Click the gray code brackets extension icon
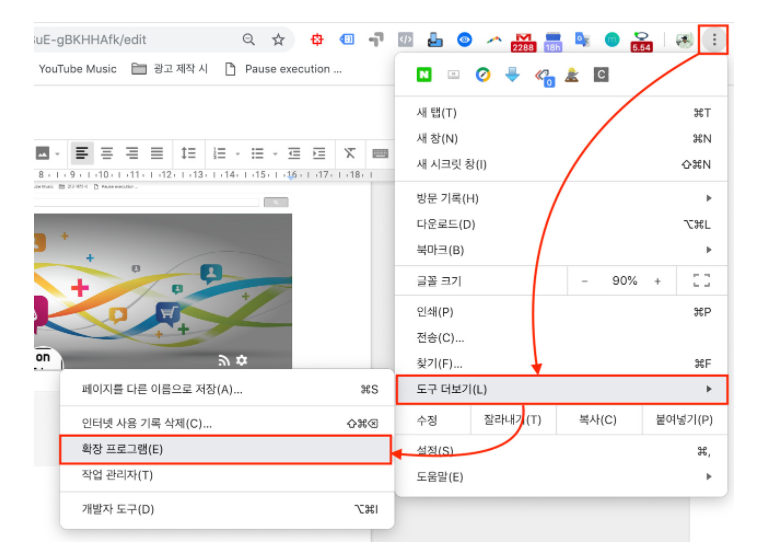The height and width of the screenshot is (558, 765). pyautogui.click(x=405, y=40)
